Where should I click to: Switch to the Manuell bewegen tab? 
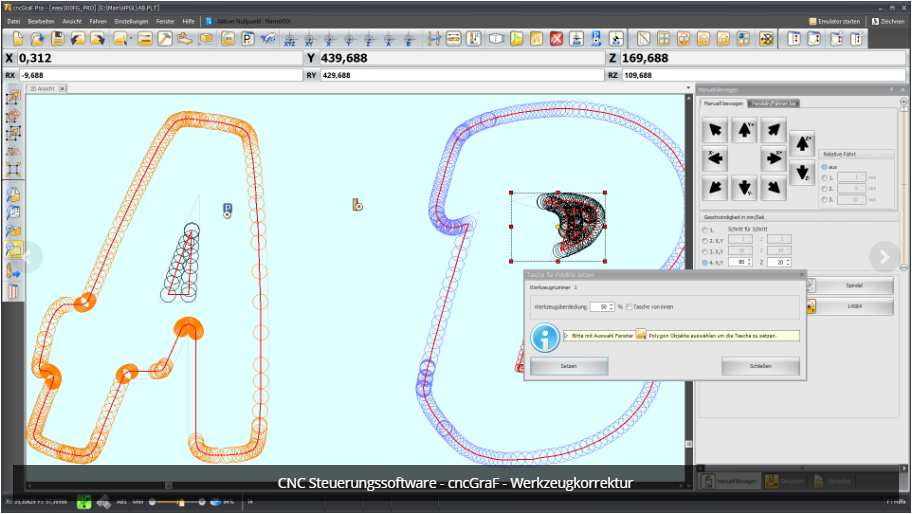click(724, 103)
